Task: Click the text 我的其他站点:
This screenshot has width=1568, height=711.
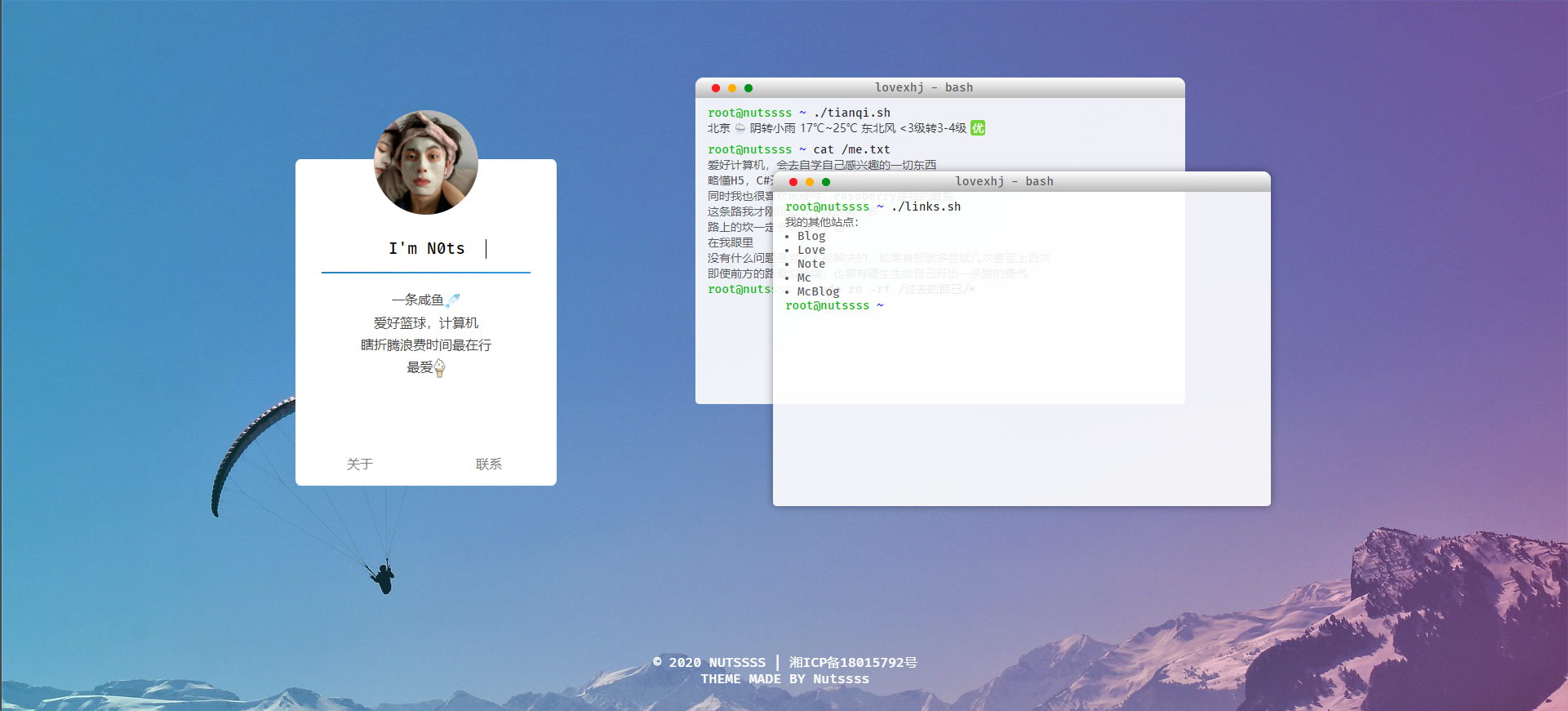Action: [x=822, y=222]
